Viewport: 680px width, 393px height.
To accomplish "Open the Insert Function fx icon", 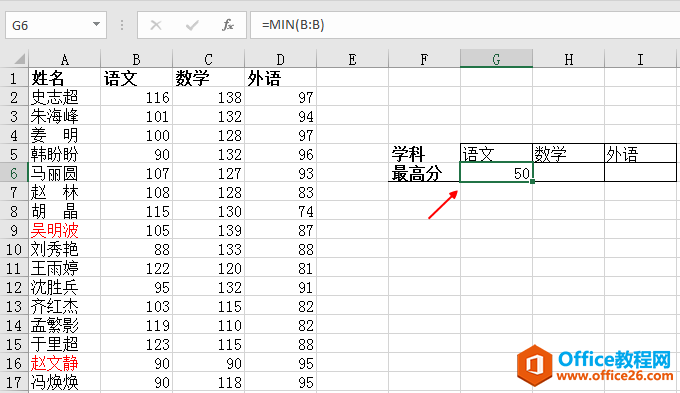I will click(x=228, y=25).
